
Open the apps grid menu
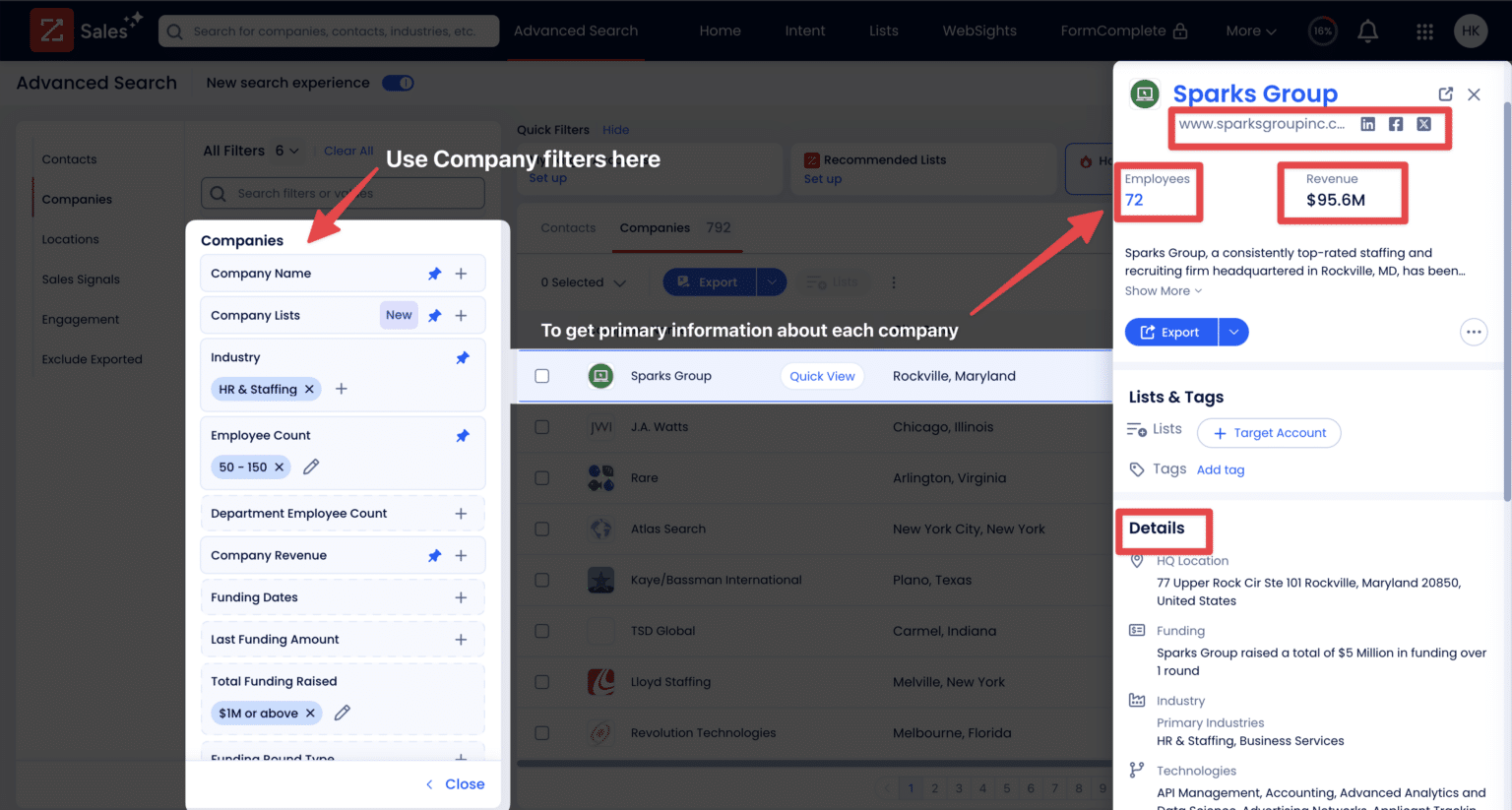[1424, 31]
